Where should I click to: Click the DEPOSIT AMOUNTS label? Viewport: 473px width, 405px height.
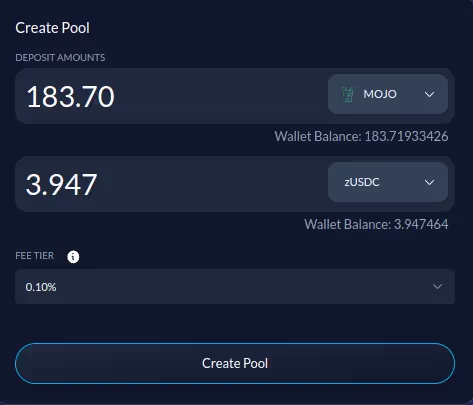pos(60,58)
